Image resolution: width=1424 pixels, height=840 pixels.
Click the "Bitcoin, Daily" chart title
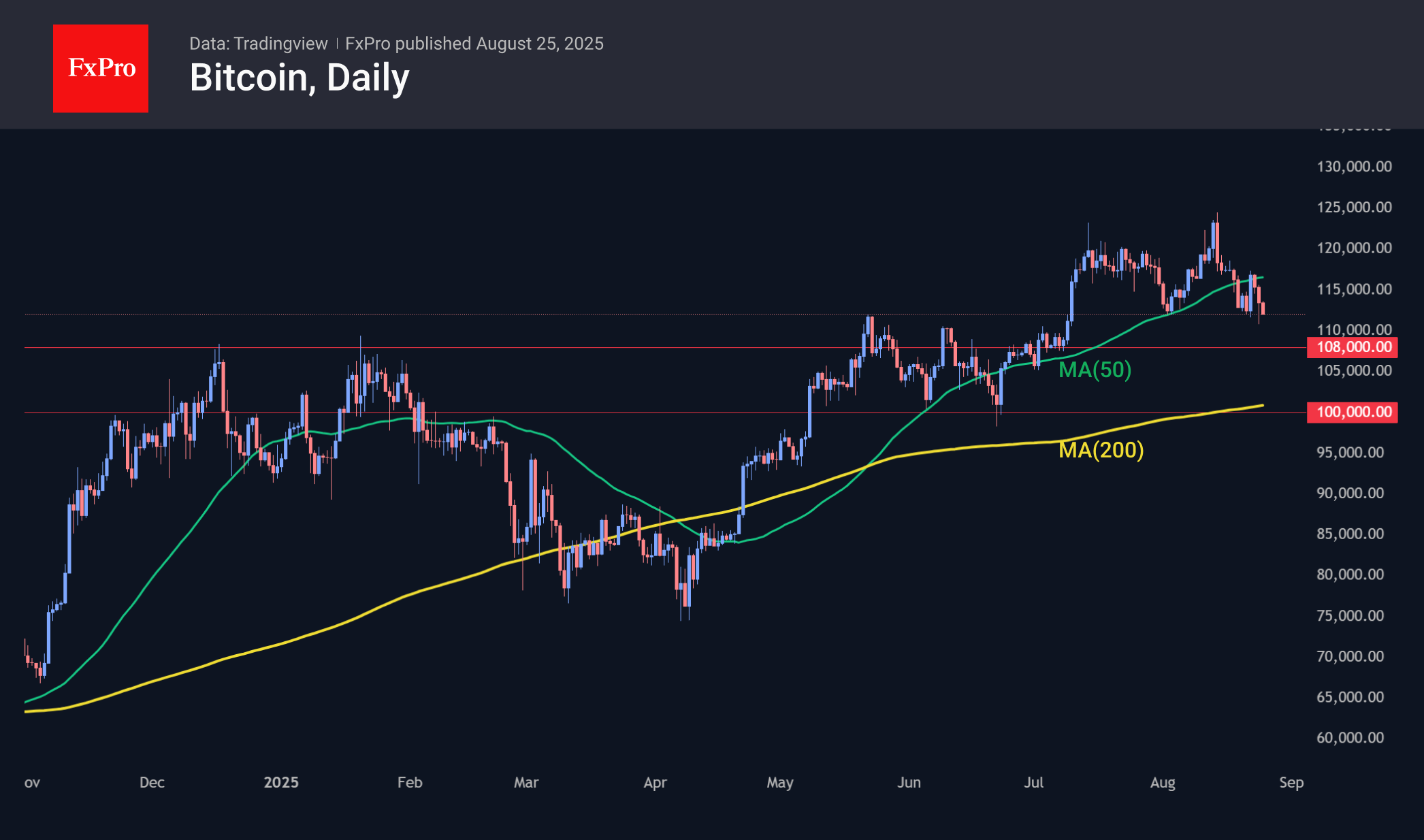tap(300, 78)
